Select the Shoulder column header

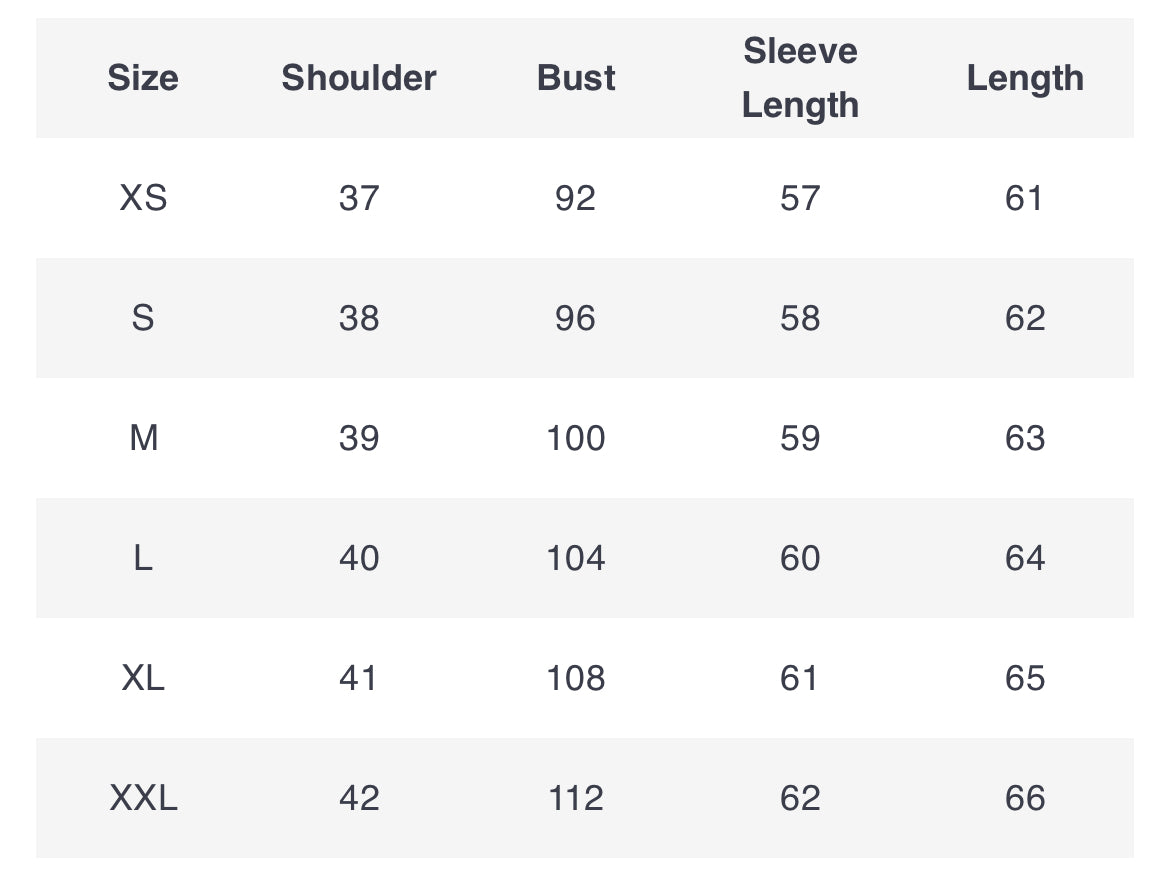359,78
